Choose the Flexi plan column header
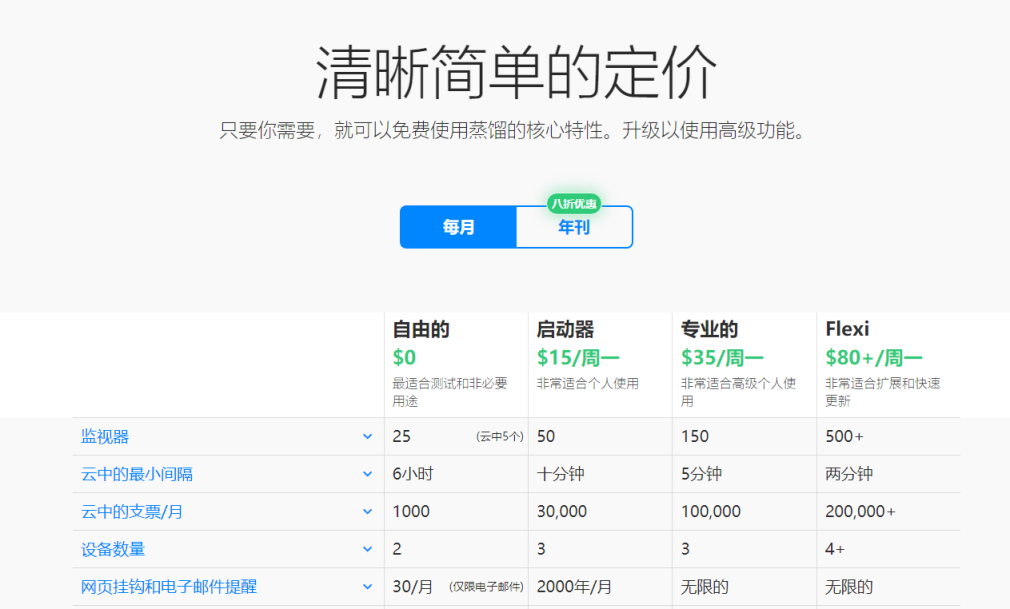This screenshot has width=1010, height=609. (x=847, y=329)
